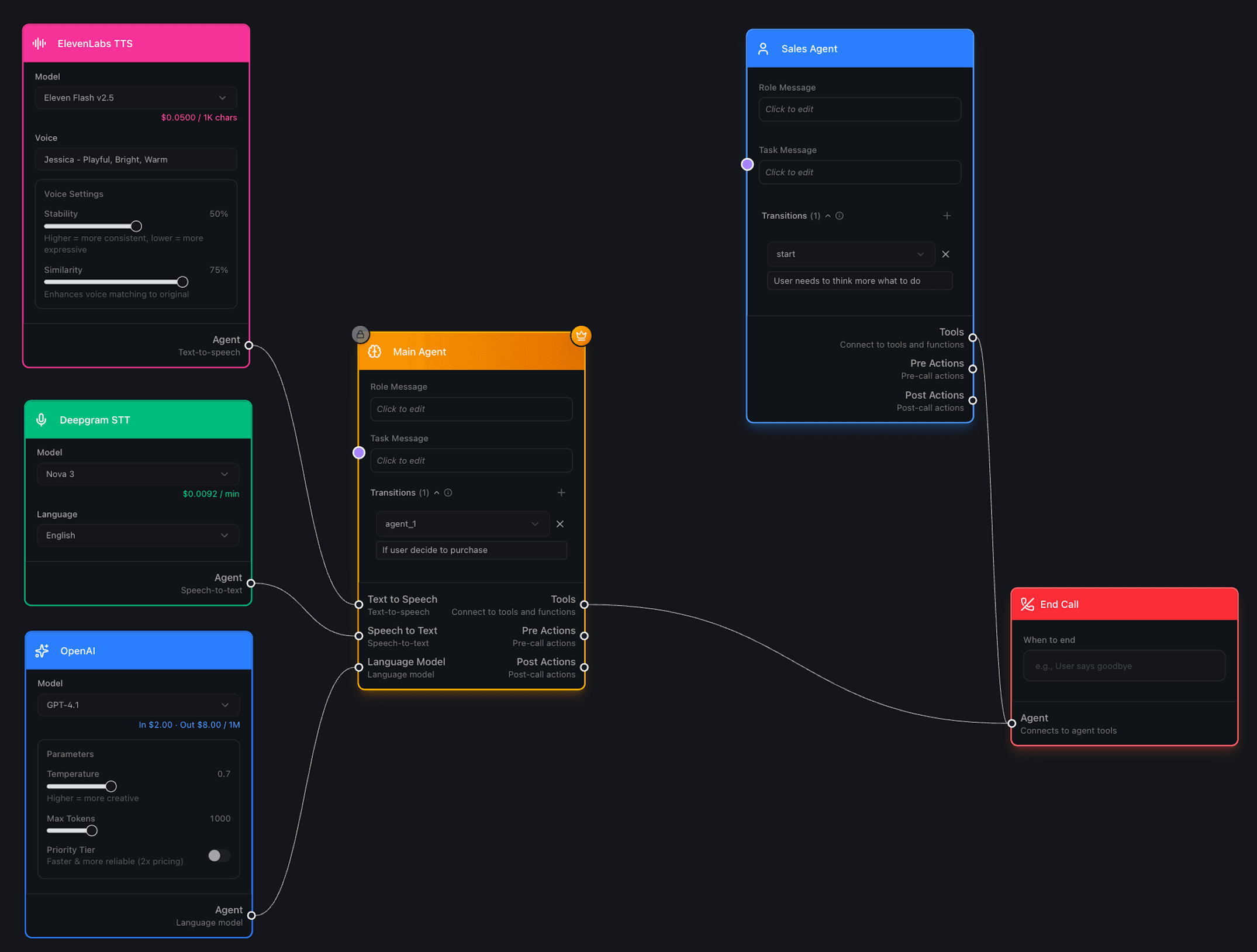
Task: Click the OpenAI sparkle icon
Action: pyautogui.click(x=42, y=650)
